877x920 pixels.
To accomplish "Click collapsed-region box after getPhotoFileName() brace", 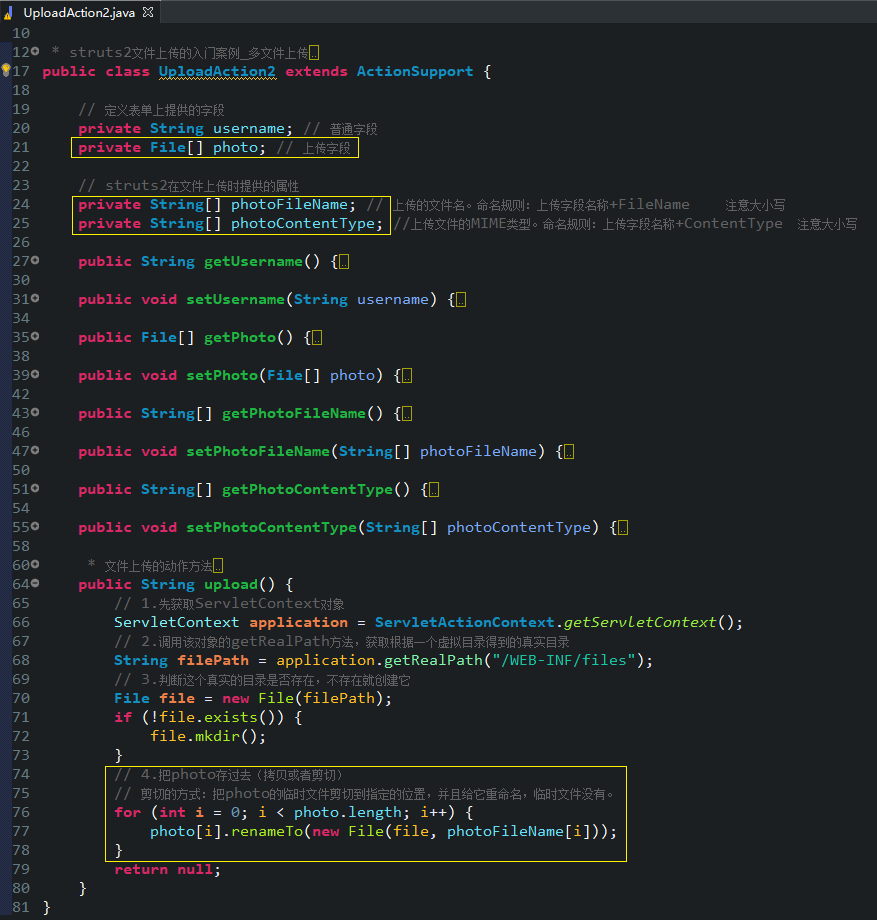I will pyautogui.click(x=407, y=414).
